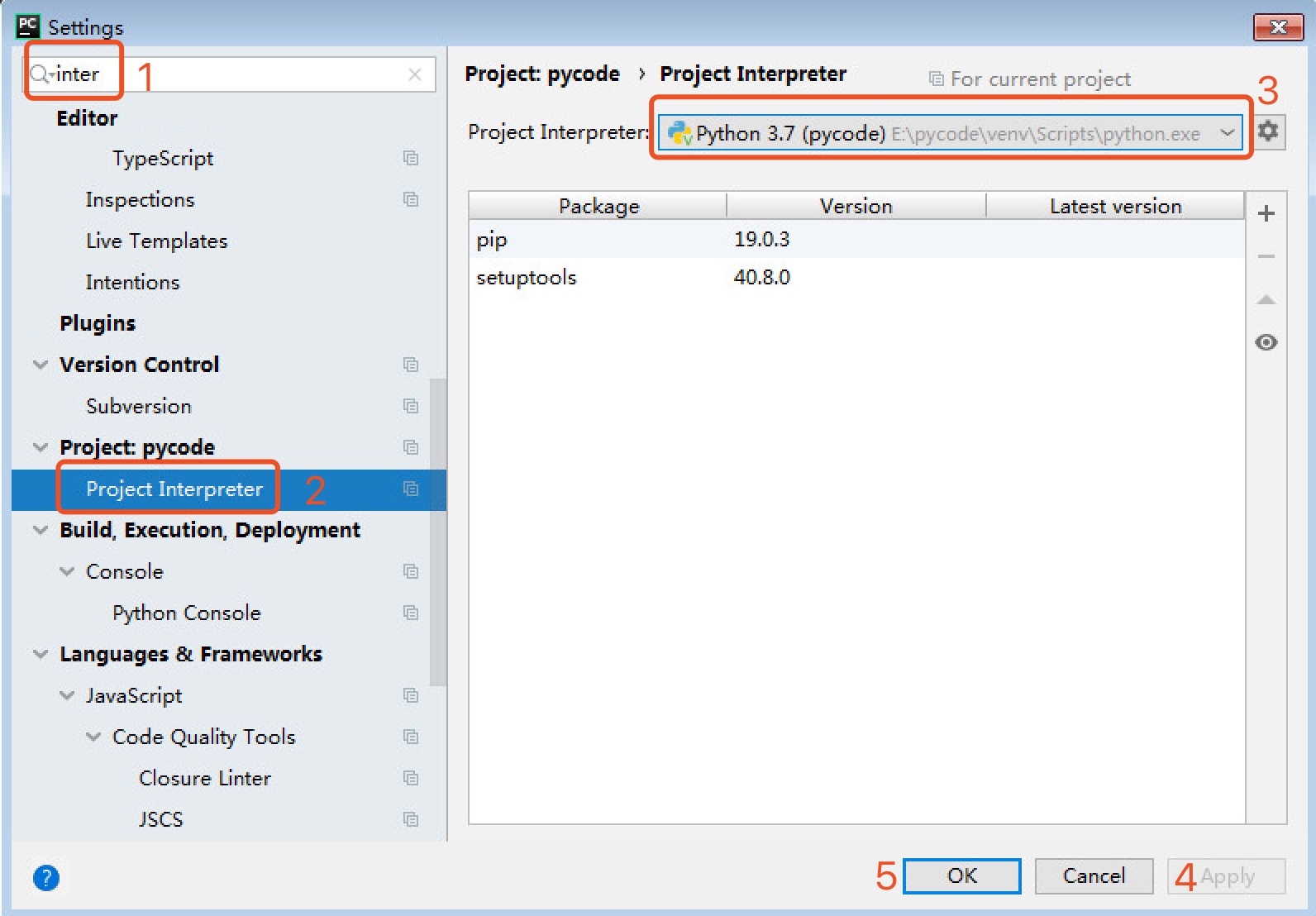Open help via question mark icon
Viewport: 1316px width, 916px height.
(46, 877)
